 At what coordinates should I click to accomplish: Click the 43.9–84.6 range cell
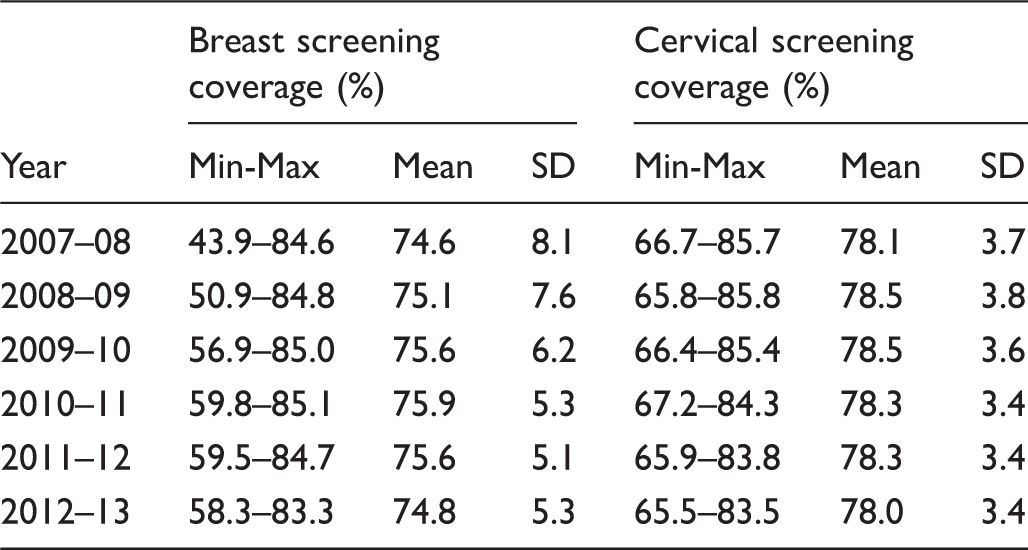(x=262, y=244)
